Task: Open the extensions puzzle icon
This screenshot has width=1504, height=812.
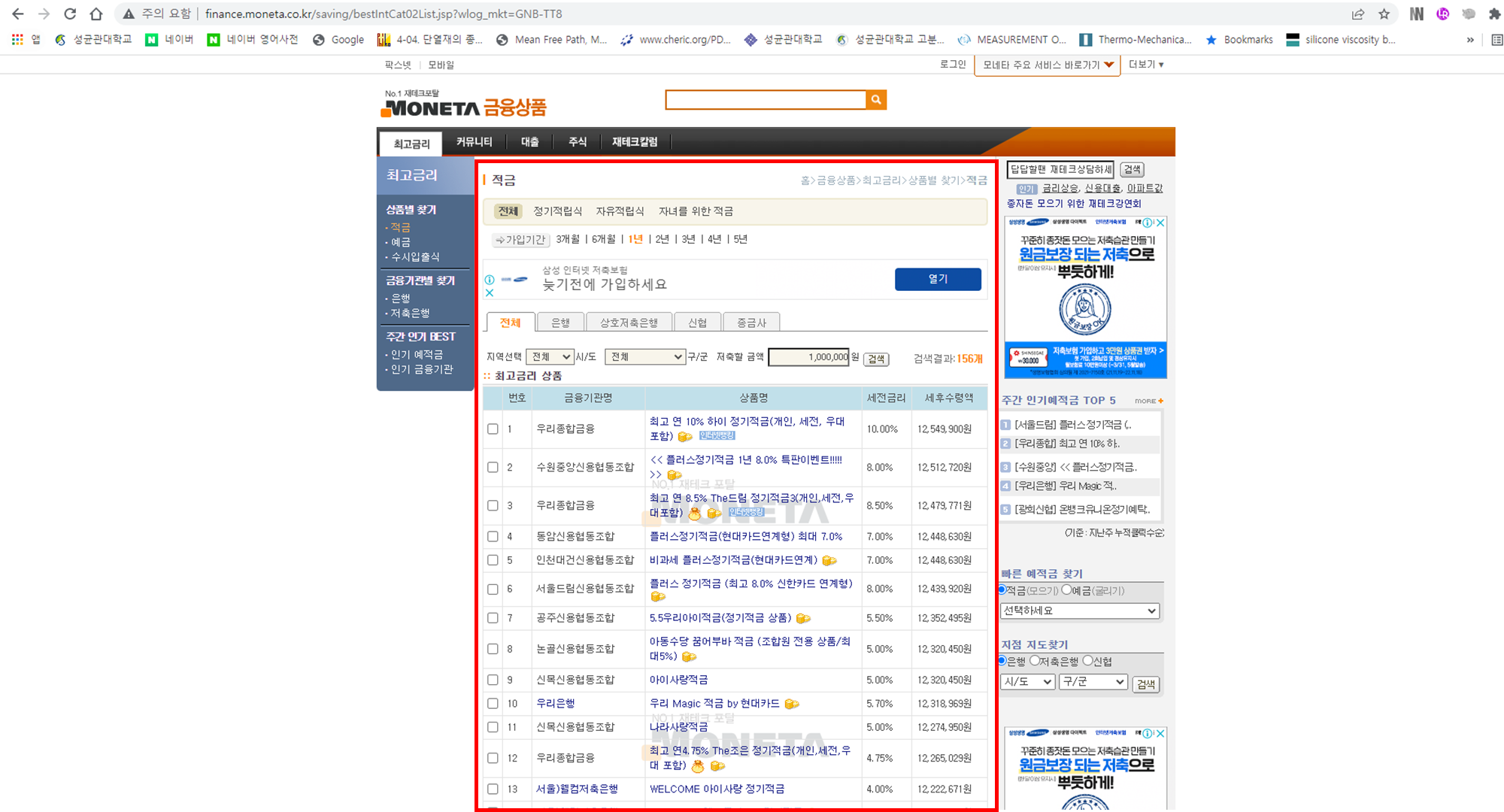Action: pyautogui.click(x=1494, y=14)
